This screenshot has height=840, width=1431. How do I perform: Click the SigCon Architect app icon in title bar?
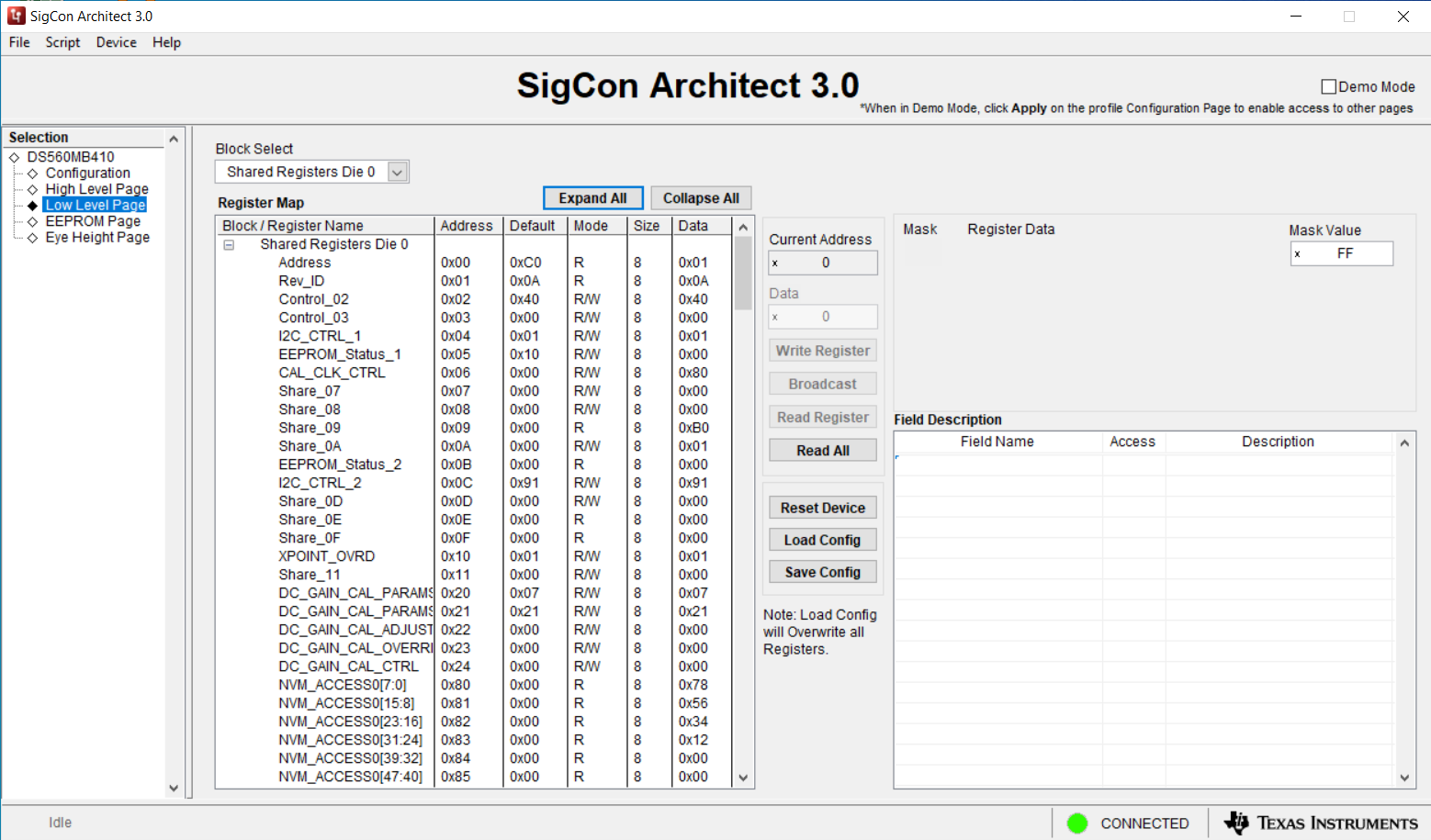coord(17,17)
